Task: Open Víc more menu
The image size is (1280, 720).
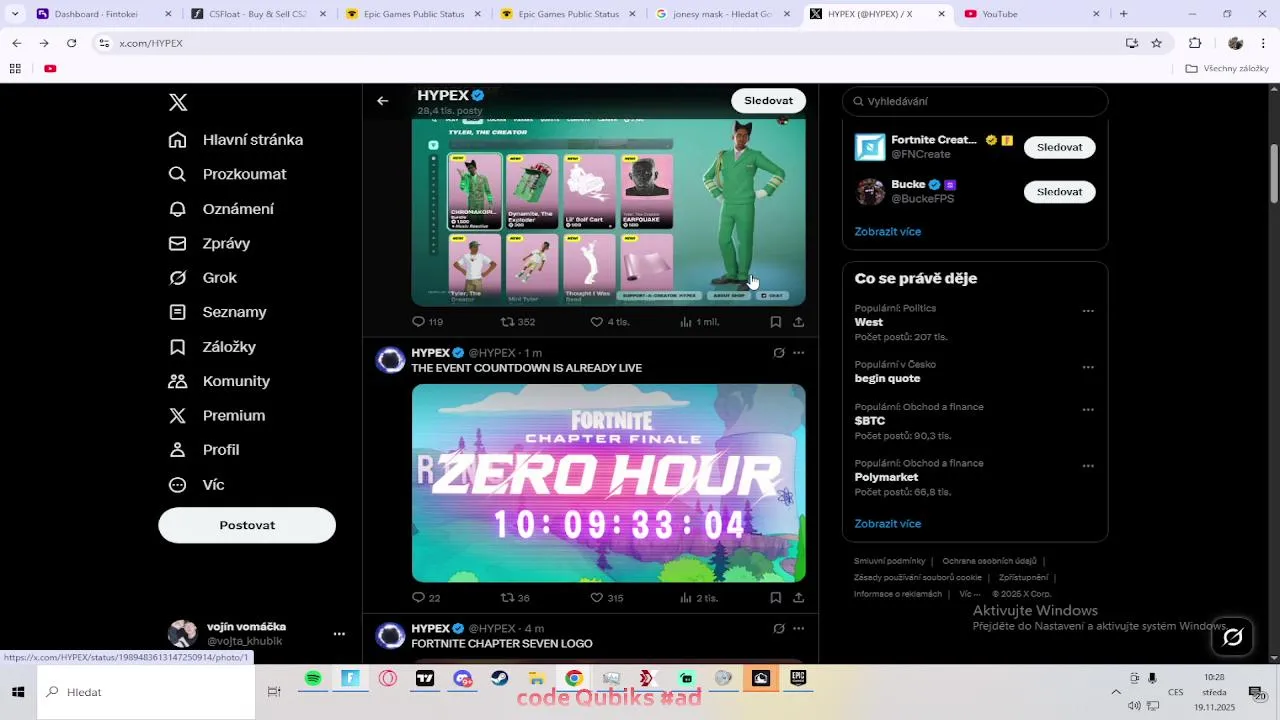Action: tap(197, 485)
